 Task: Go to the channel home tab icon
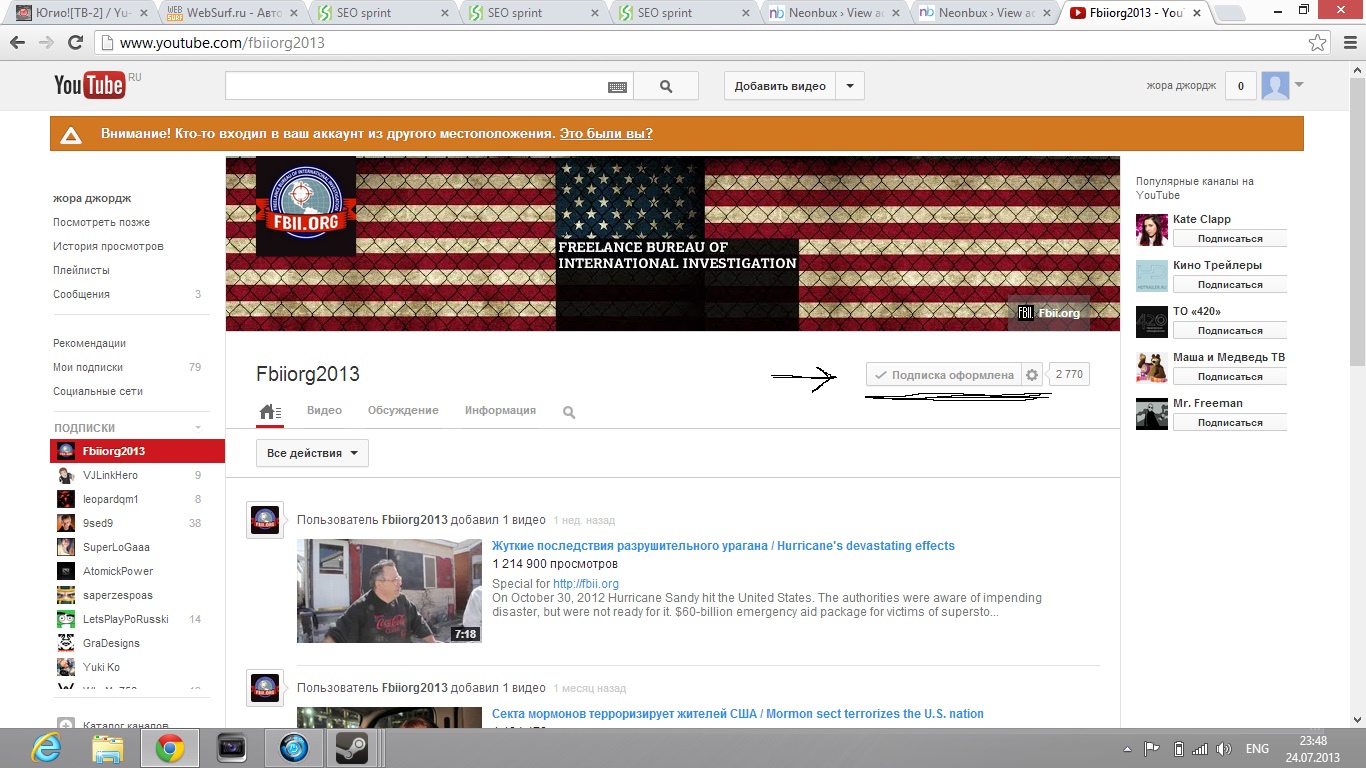click(270, 411)
